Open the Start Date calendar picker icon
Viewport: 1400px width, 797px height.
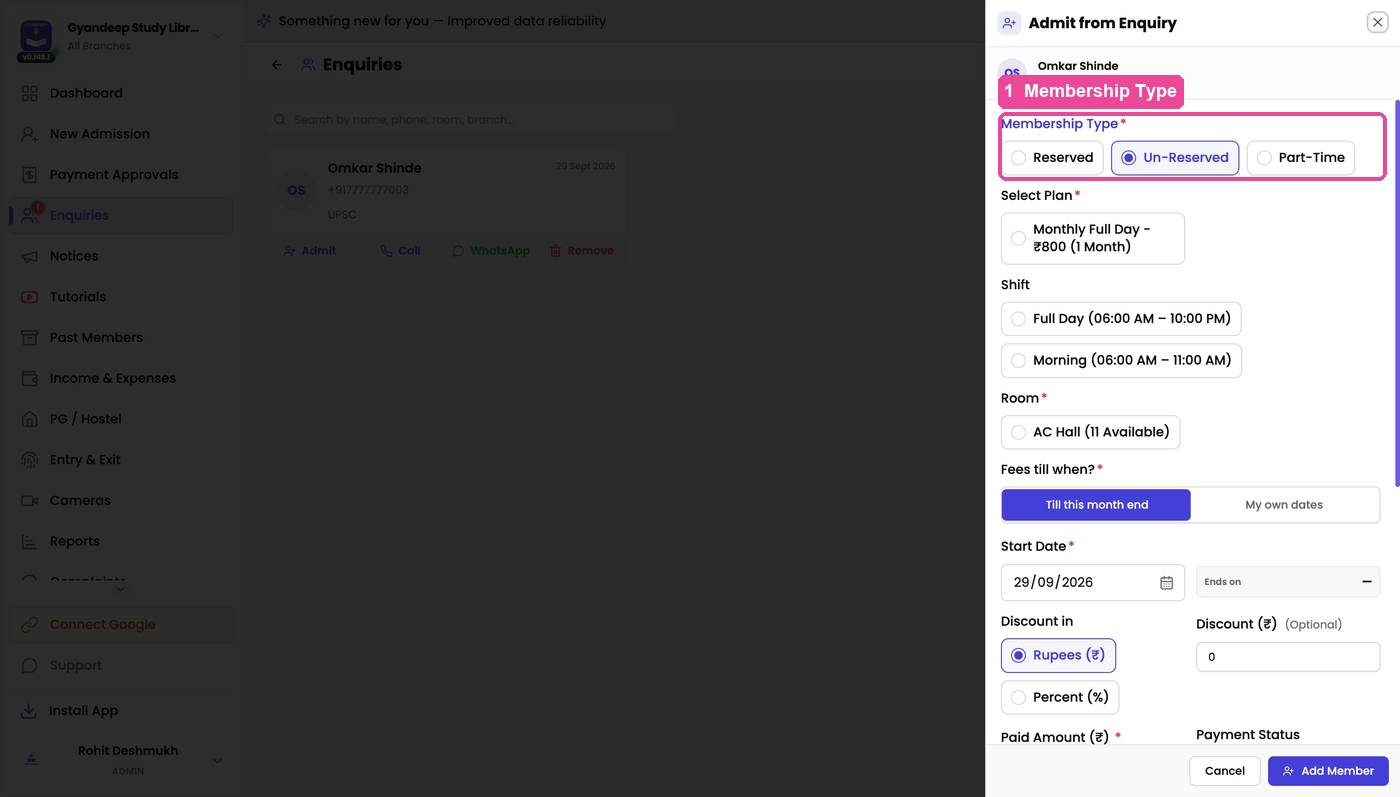point(1166,583)
